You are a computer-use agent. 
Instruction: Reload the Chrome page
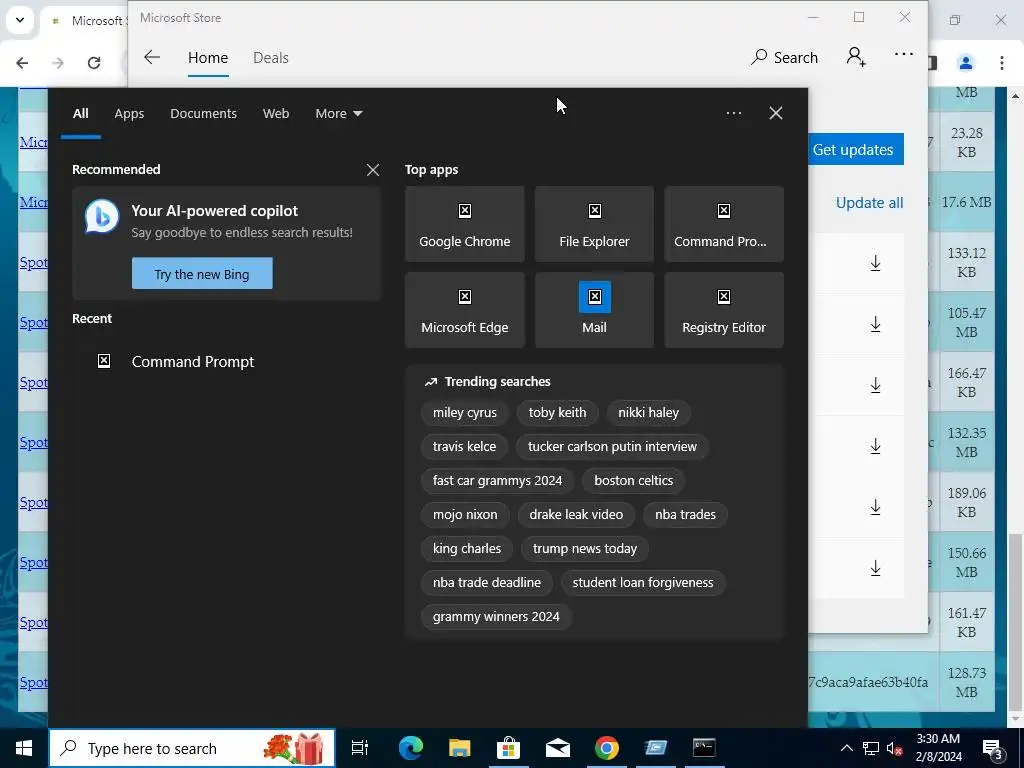click(x=94, y=63)
